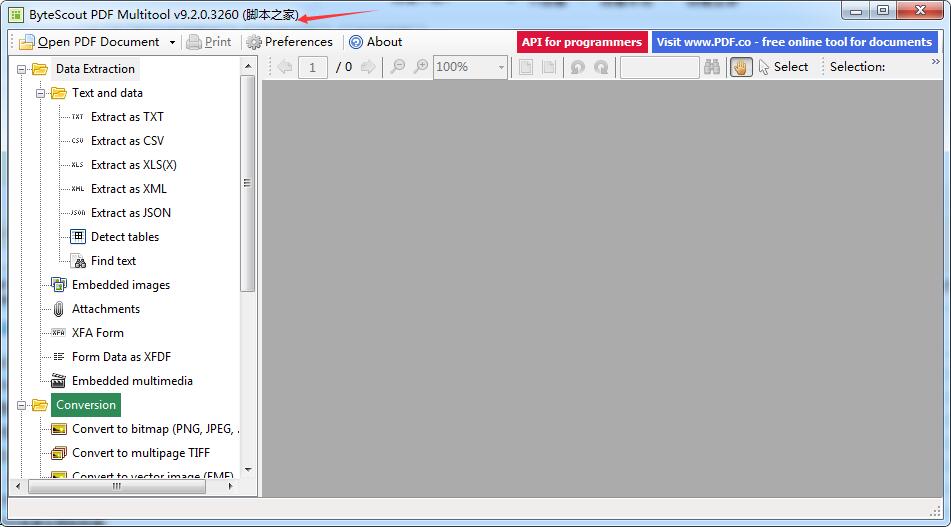This screenshot has width=951, height=527.
Task: Click the zoom out magnifier icon
Action: point(398,67)
